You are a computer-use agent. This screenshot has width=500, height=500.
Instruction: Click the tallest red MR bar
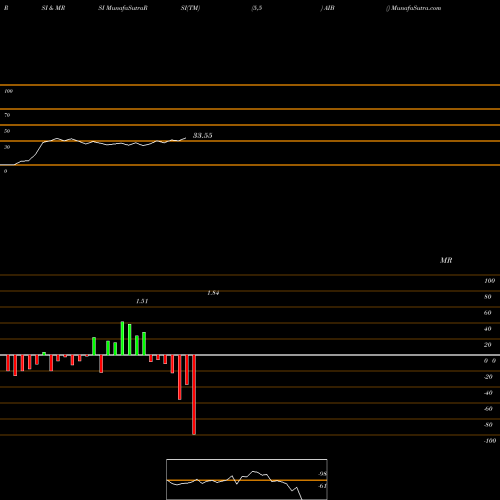point(194,395)
